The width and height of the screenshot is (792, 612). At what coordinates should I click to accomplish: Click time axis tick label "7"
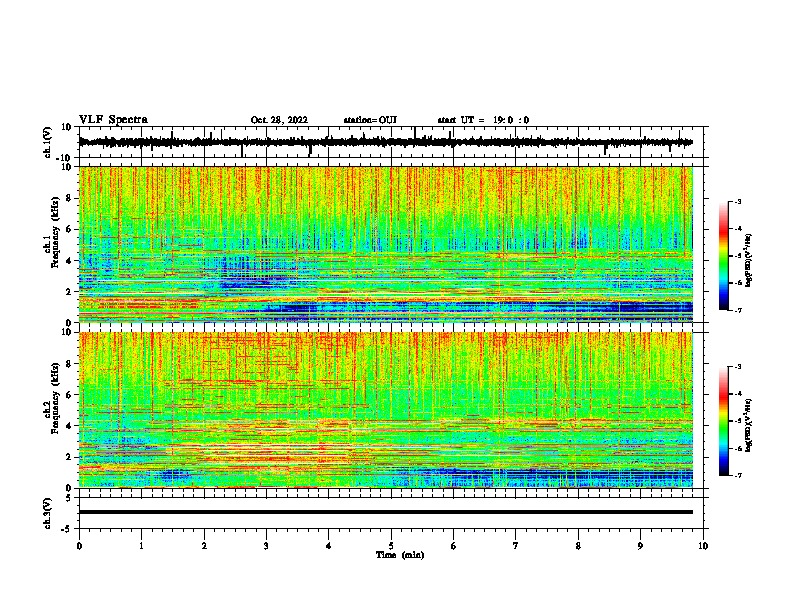(x=516, y=546)
